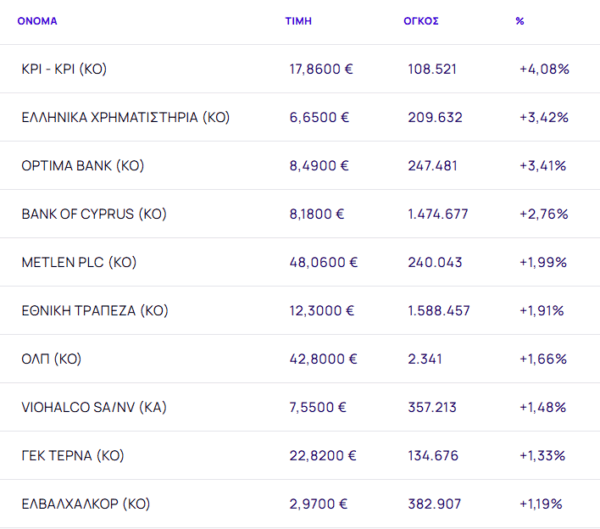Select the price 17,8600 €
600x529 pixels.
321,69
